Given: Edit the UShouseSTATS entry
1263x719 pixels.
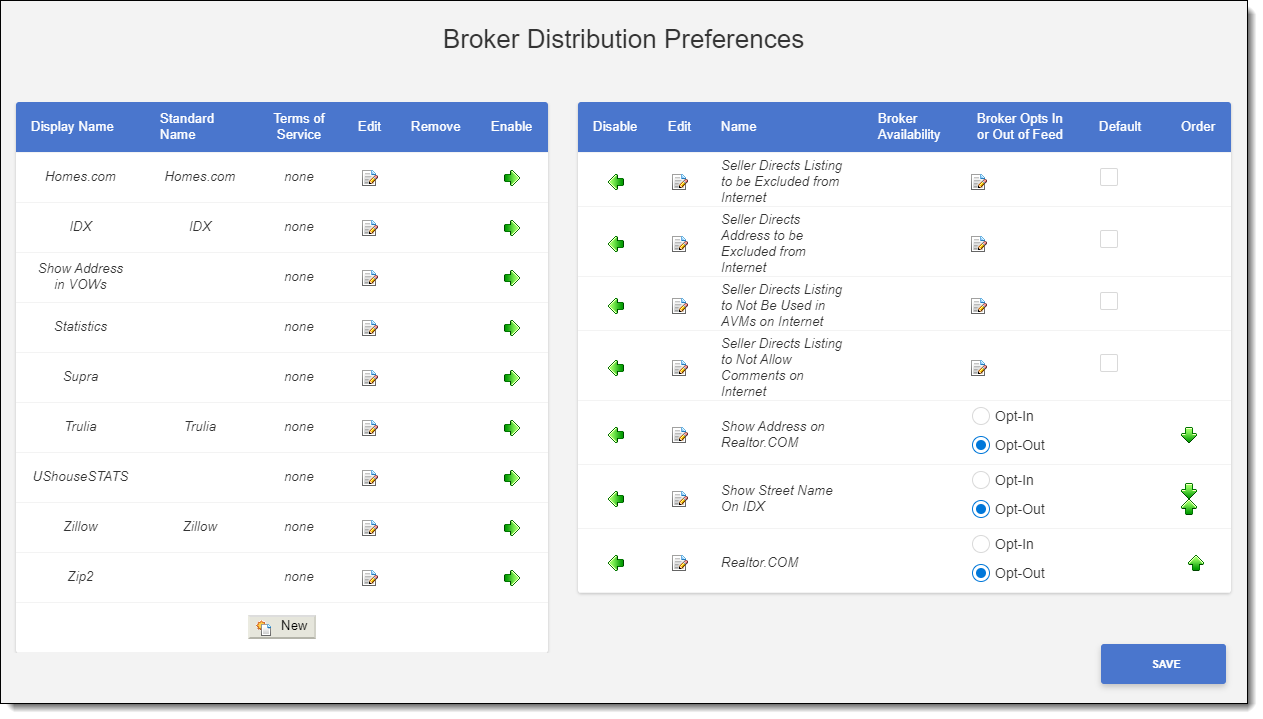Looking at the screenshot, I should tap(369, 478).
